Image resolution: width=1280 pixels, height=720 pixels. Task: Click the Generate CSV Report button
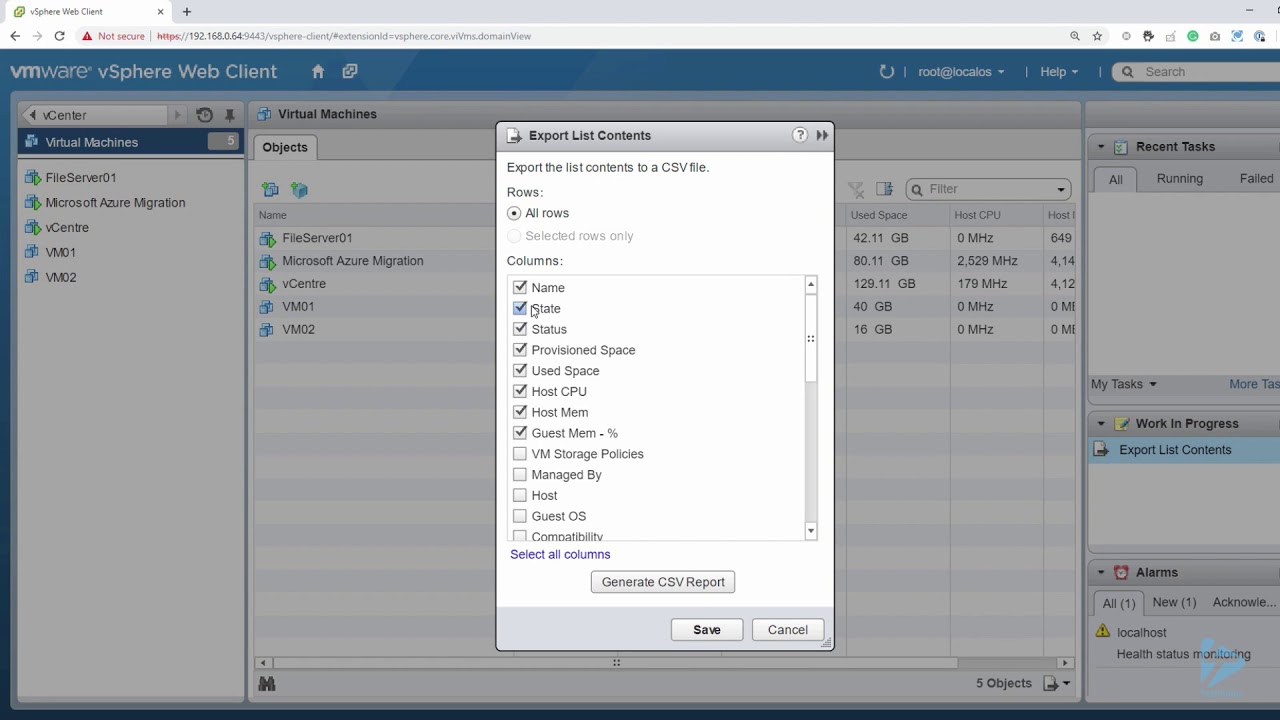coord(662,581)
